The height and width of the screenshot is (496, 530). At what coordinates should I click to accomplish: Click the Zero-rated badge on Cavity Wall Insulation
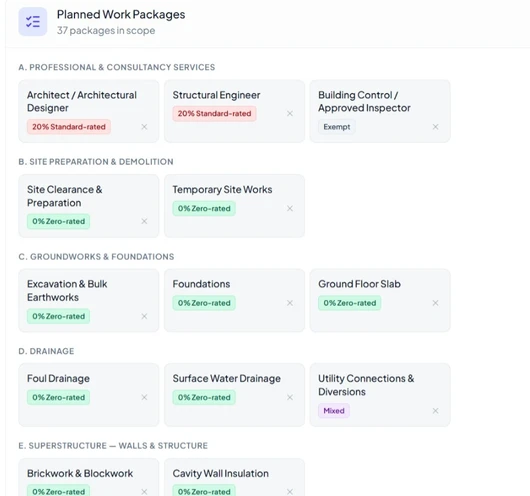coord(204,491)
